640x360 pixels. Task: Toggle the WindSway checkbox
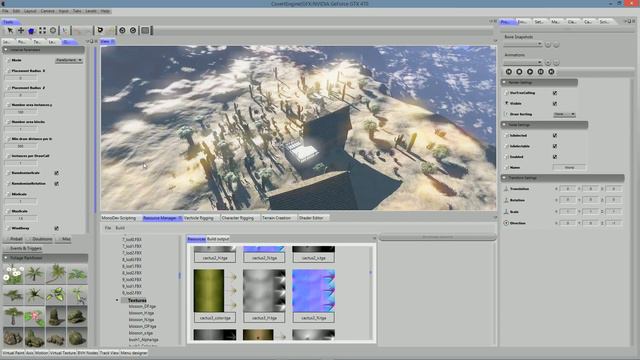coord(56,229)
